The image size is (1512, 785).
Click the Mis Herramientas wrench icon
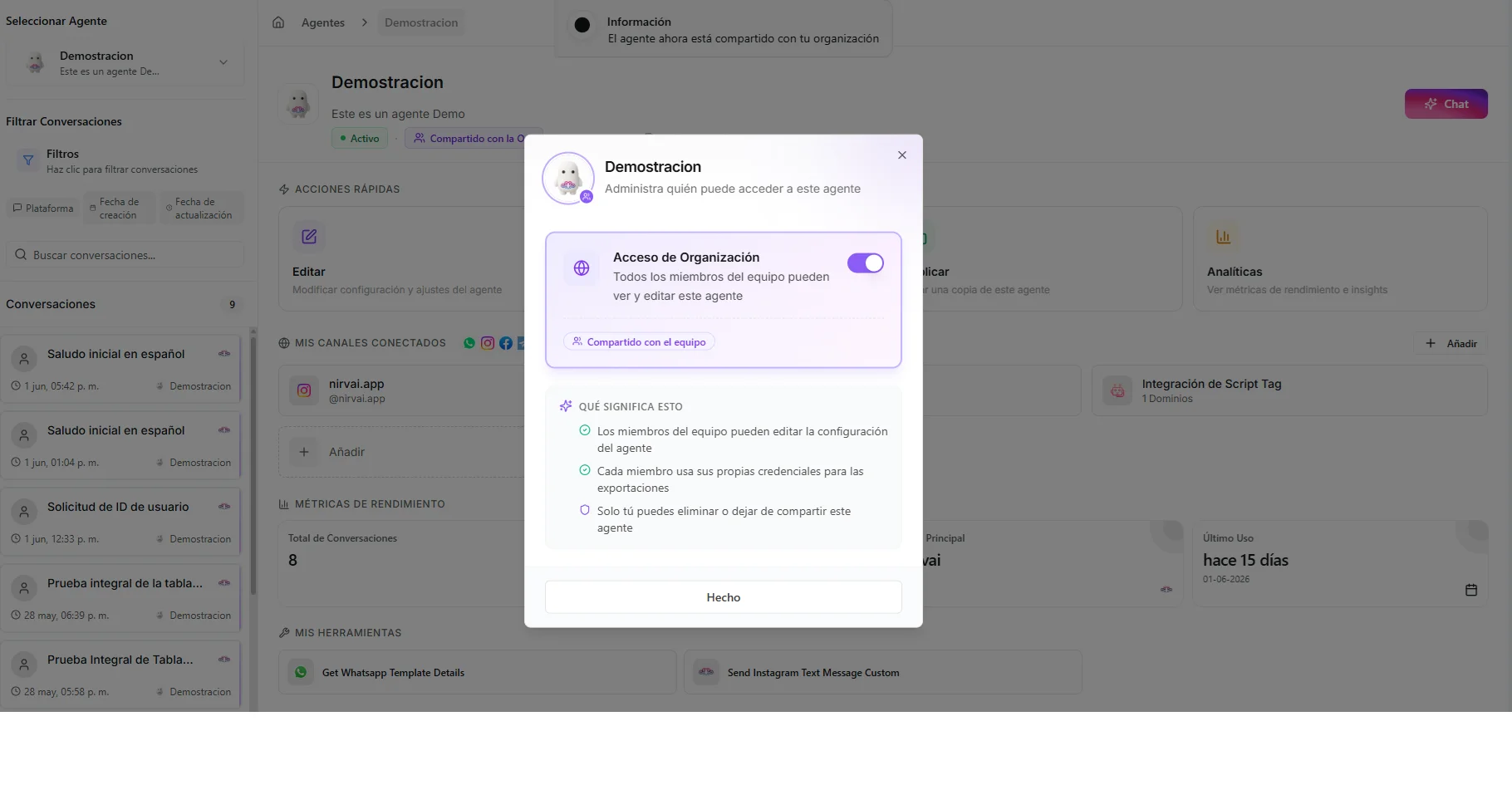(x=284, y=633)
